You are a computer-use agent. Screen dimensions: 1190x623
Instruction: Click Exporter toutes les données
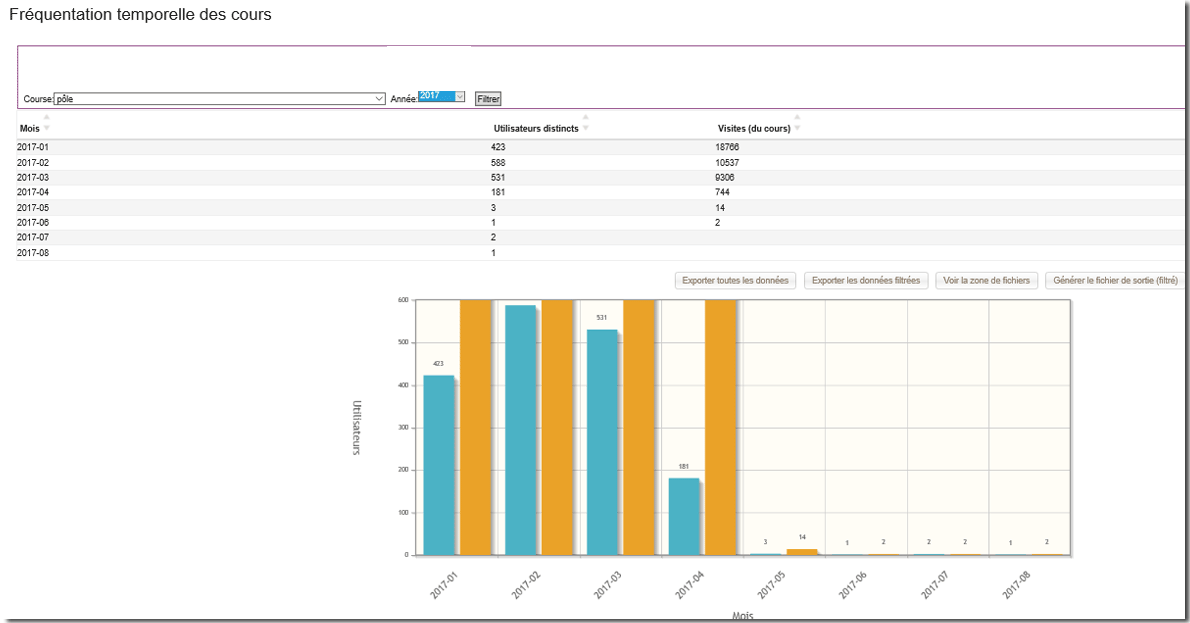[735, 281]
